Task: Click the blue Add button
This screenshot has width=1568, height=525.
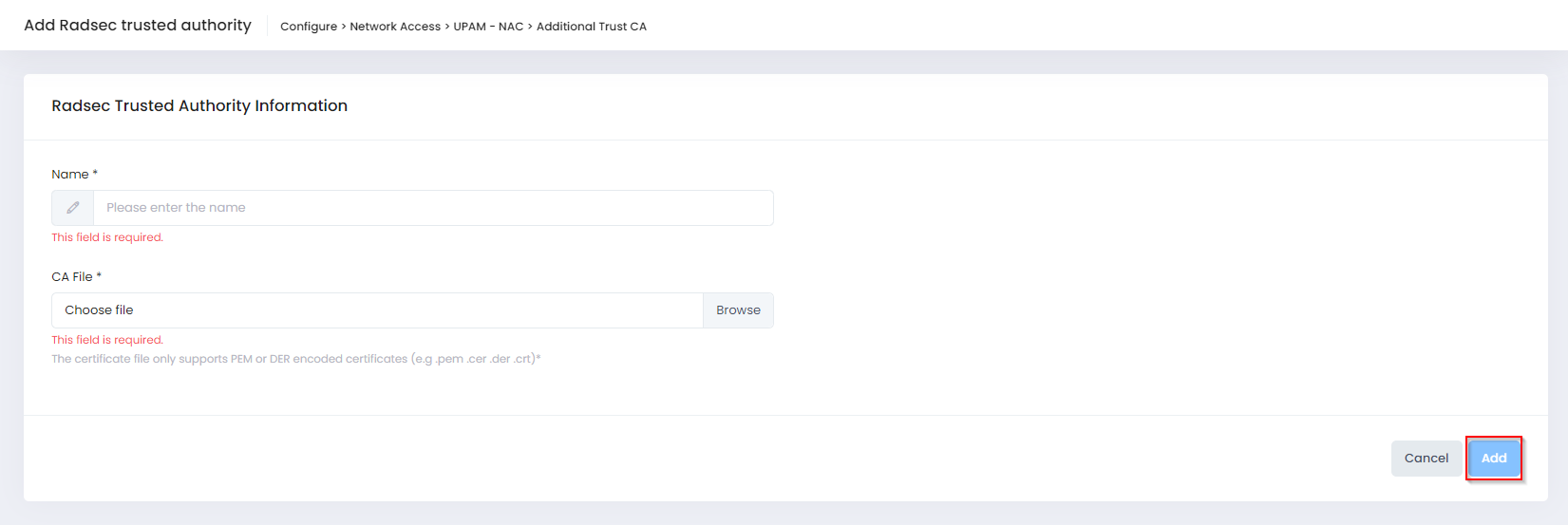Action: pyautogui.click(x=1493, y=459)
